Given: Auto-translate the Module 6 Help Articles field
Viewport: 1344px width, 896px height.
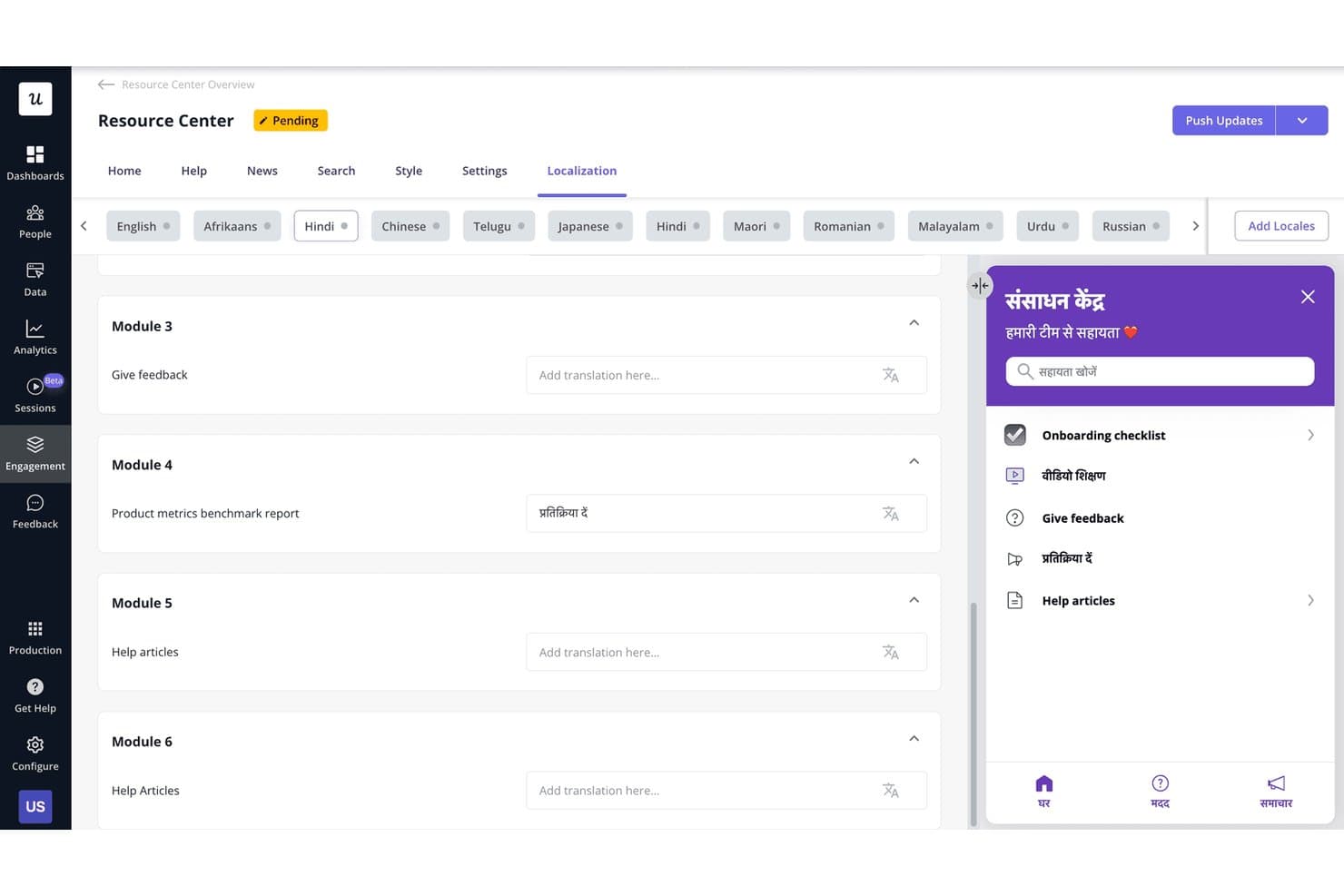Looking at the screenshot, I should (891, 791).
